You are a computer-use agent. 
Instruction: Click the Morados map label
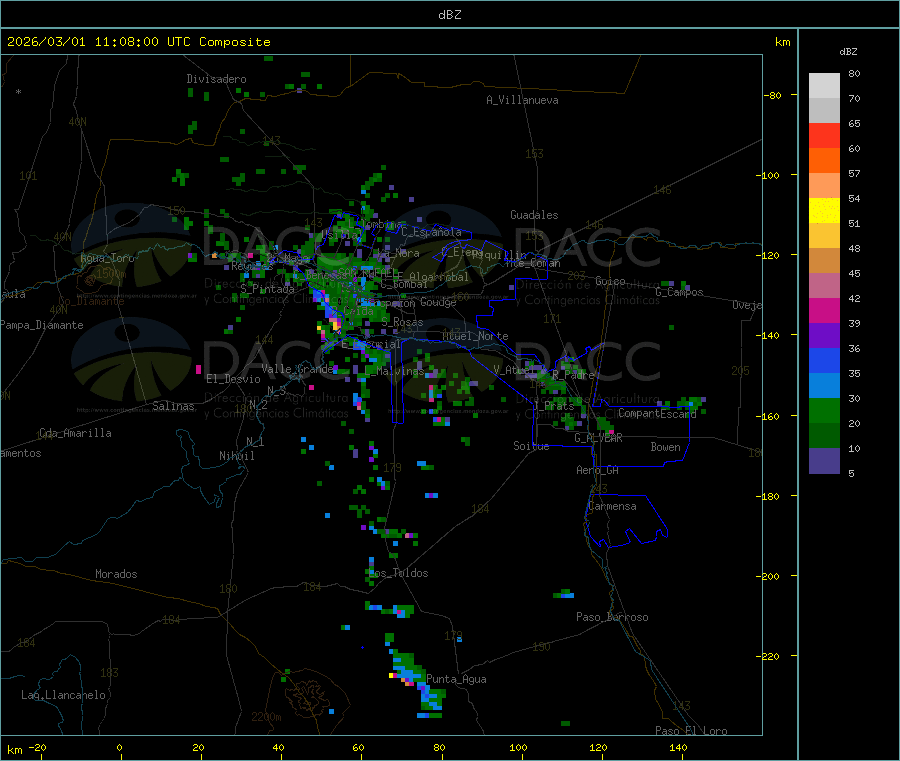(x=116, y=574)
